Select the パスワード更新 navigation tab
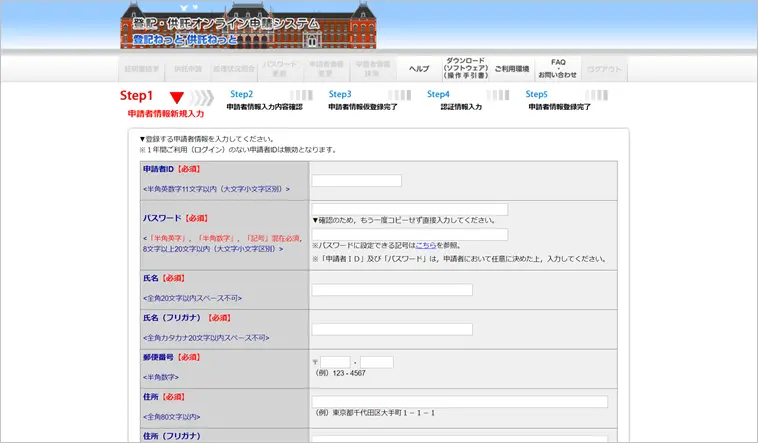This screenshot has height=443, width=758. [279, 68]
